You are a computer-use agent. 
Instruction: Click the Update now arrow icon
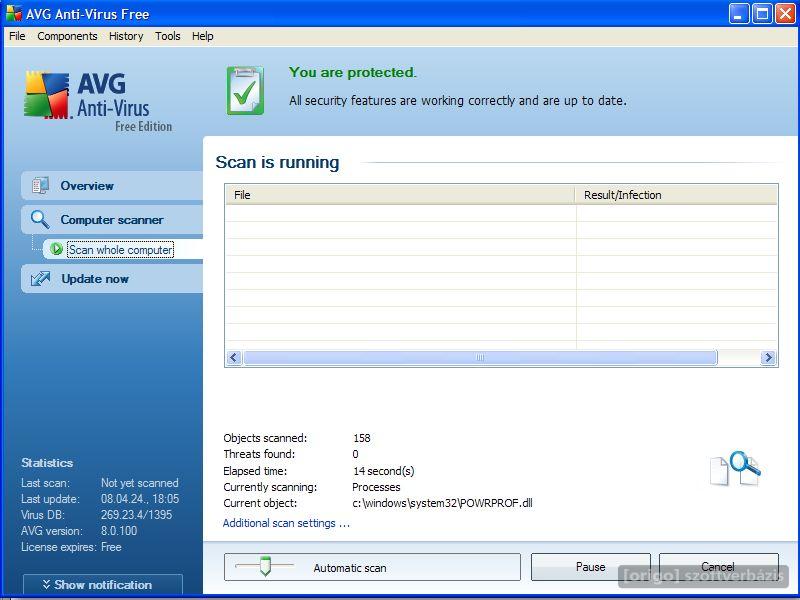pos(40,279)
